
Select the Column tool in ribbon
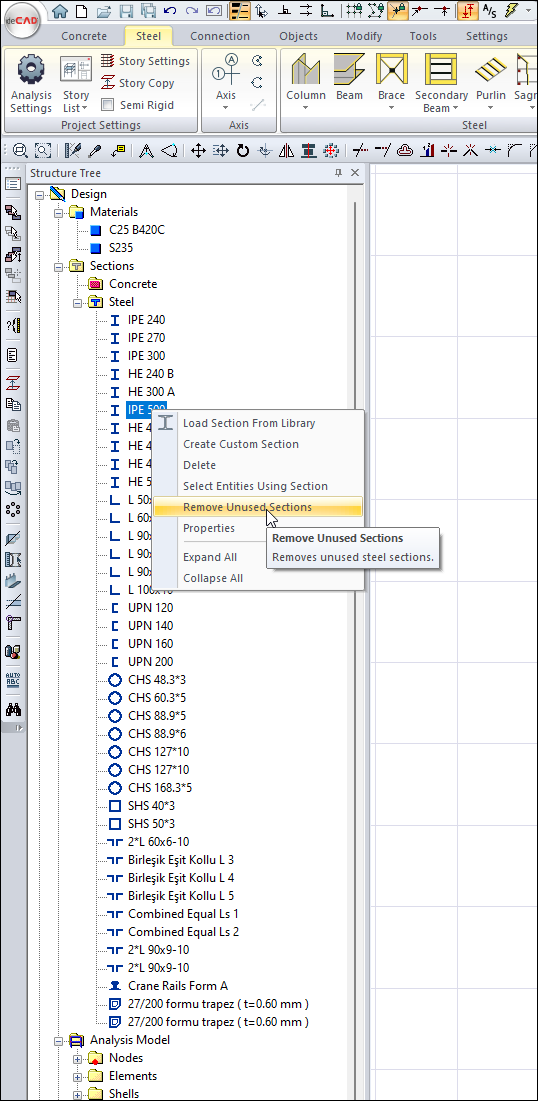[306, 70]
